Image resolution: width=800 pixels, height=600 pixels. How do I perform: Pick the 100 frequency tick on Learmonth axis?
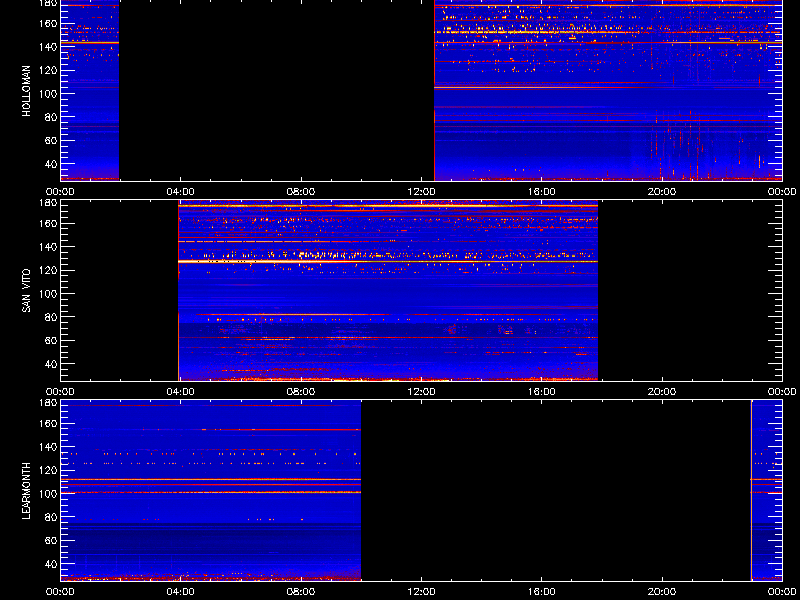click(x=47, y=493)
